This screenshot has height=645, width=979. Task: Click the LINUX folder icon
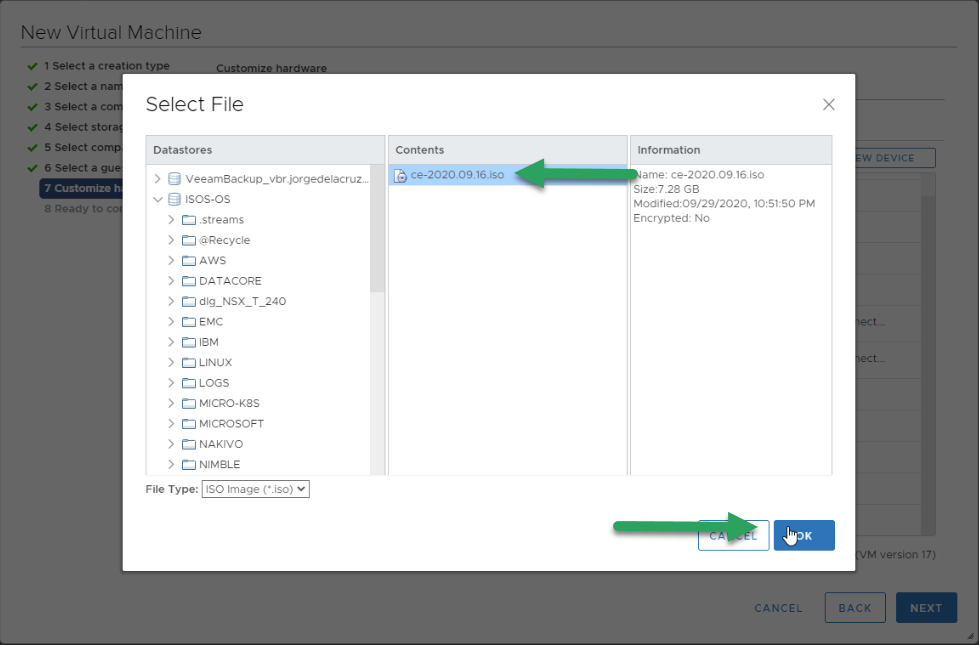(x=189, y=363)
